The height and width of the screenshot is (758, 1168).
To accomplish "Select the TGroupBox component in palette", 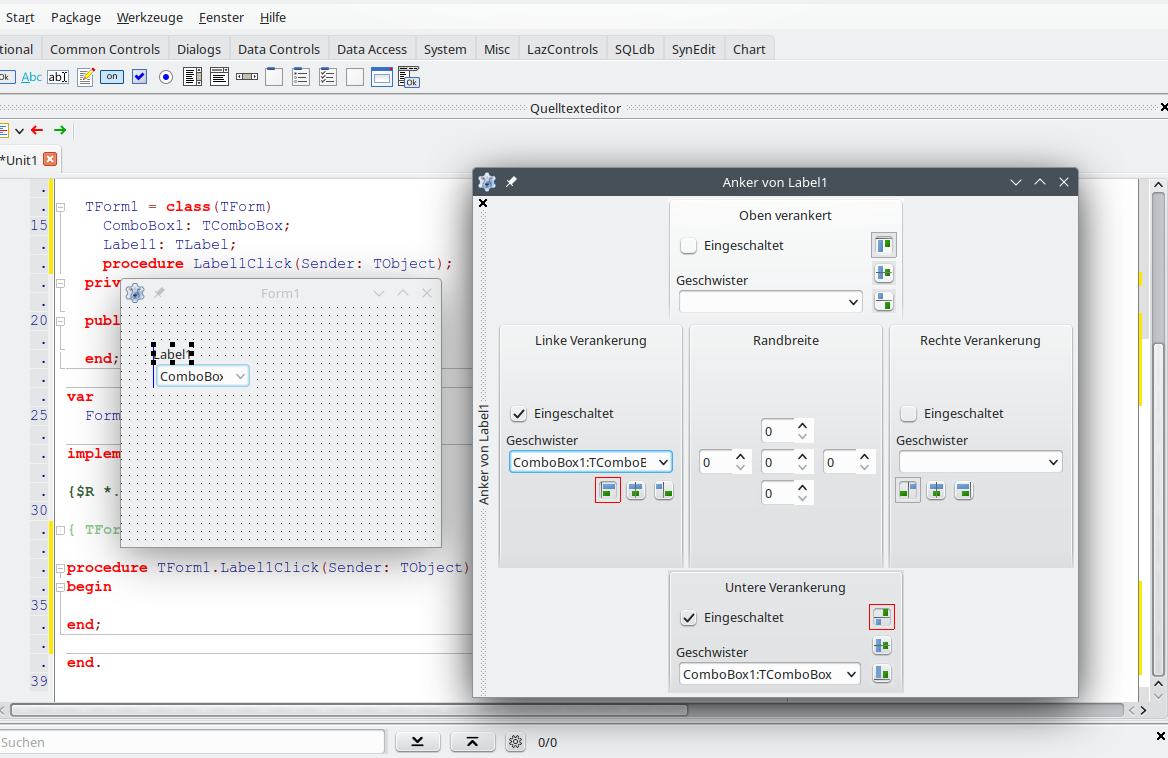I will click(x=274, y=77).
